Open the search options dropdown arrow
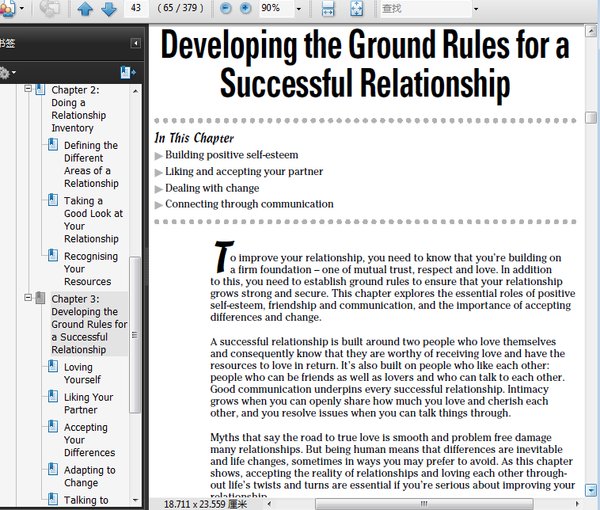 tap(476, 8)
